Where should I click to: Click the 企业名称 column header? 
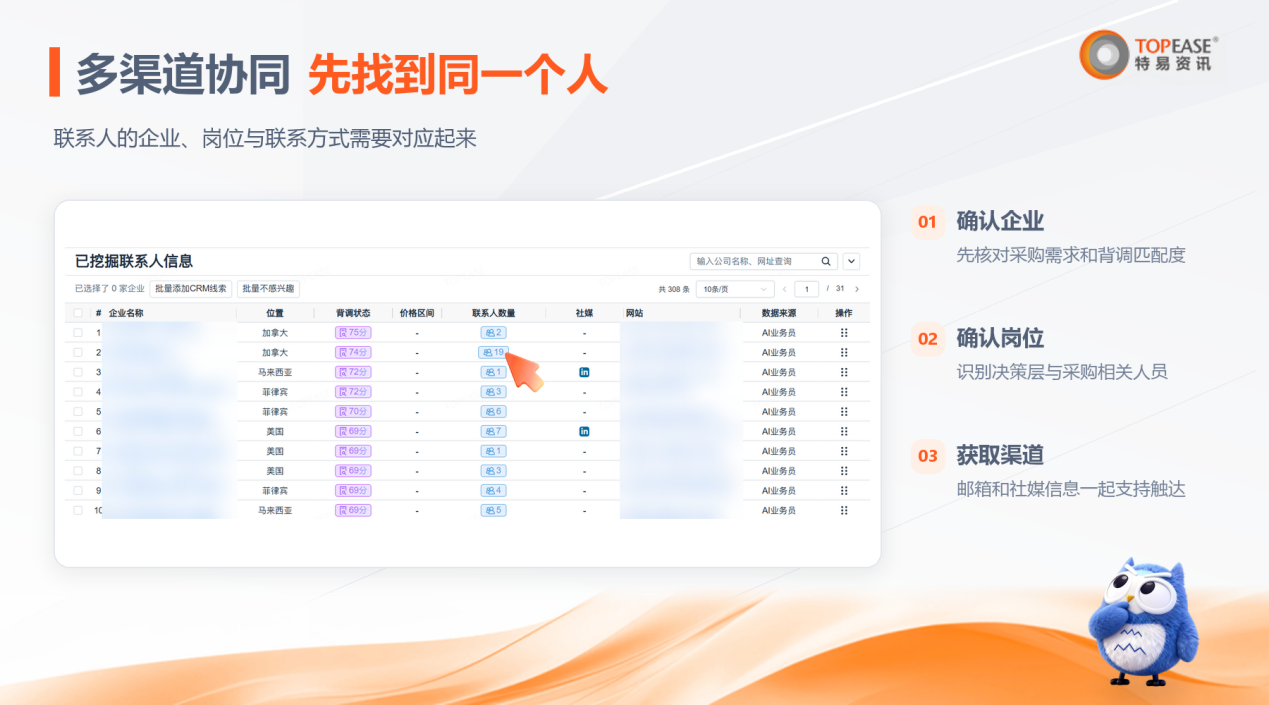coord(126,313)
